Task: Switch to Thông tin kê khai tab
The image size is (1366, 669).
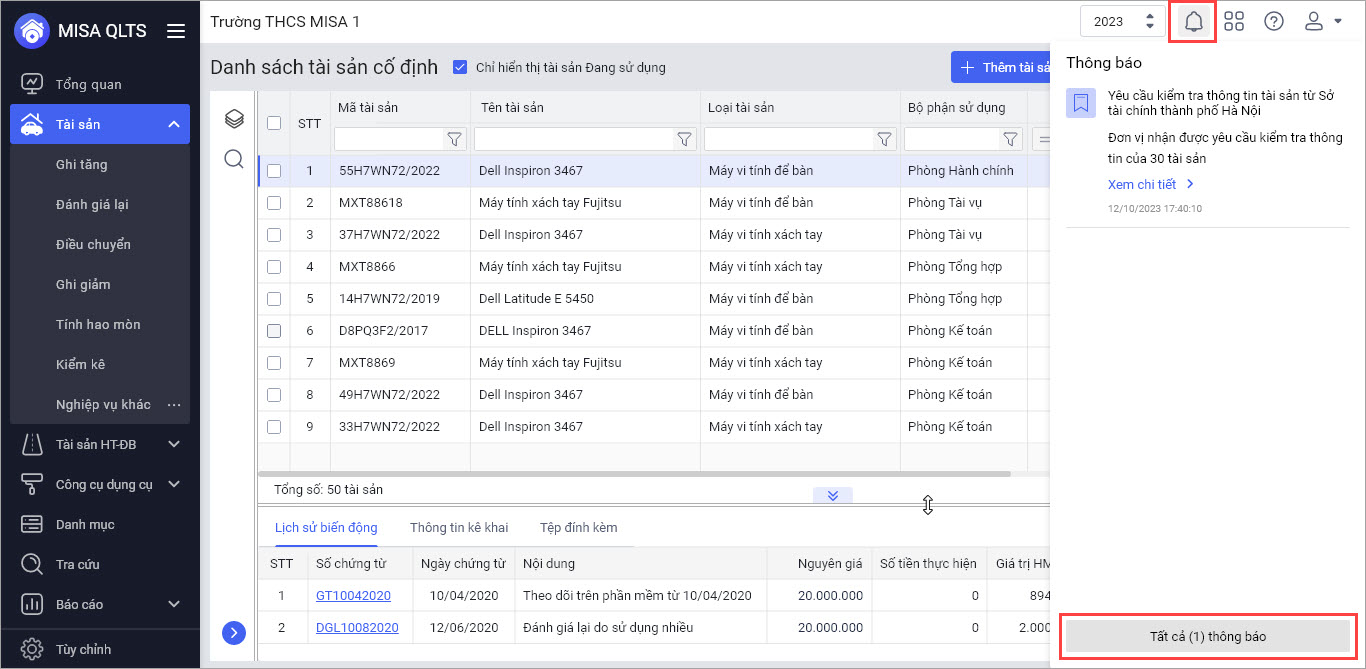Action: click(458, 527)
